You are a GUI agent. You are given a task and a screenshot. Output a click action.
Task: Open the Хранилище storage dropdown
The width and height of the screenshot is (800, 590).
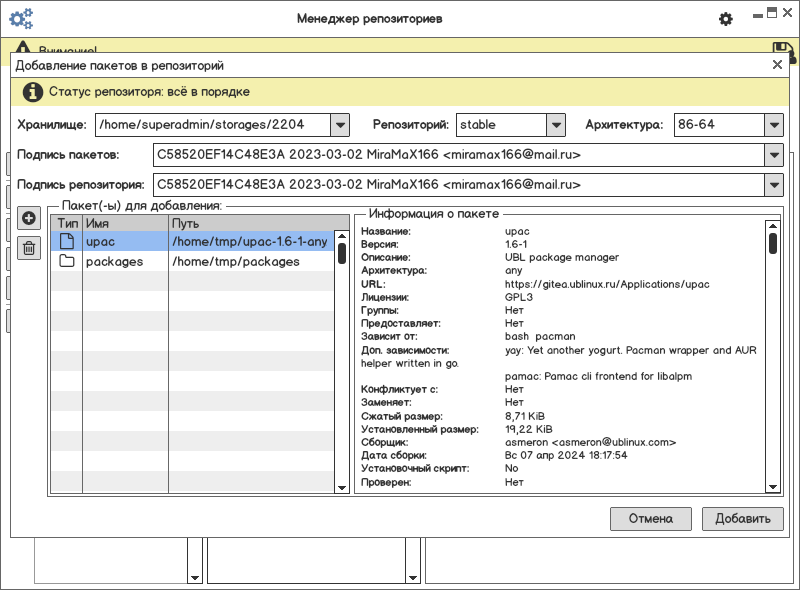[x=339, y=125]
